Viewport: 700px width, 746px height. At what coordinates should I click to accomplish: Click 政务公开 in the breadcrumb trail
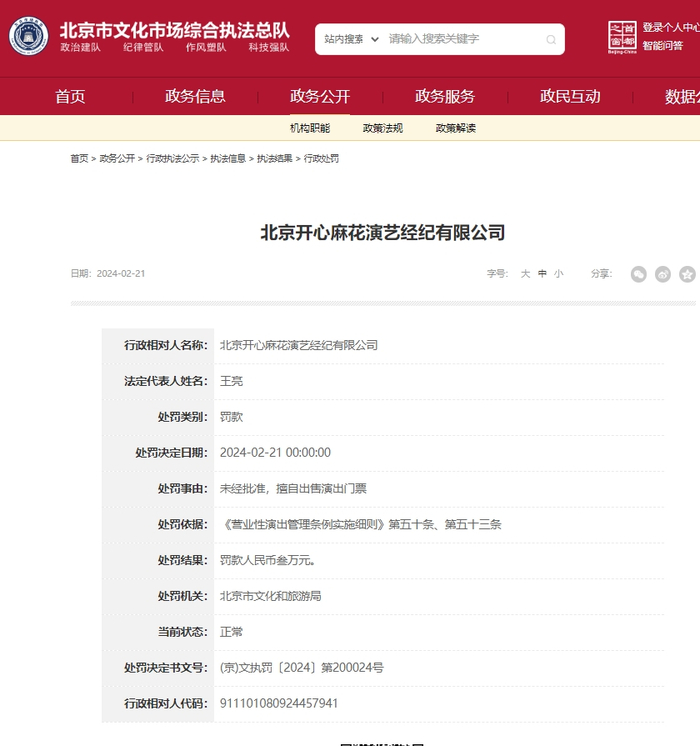click(117, 158)
